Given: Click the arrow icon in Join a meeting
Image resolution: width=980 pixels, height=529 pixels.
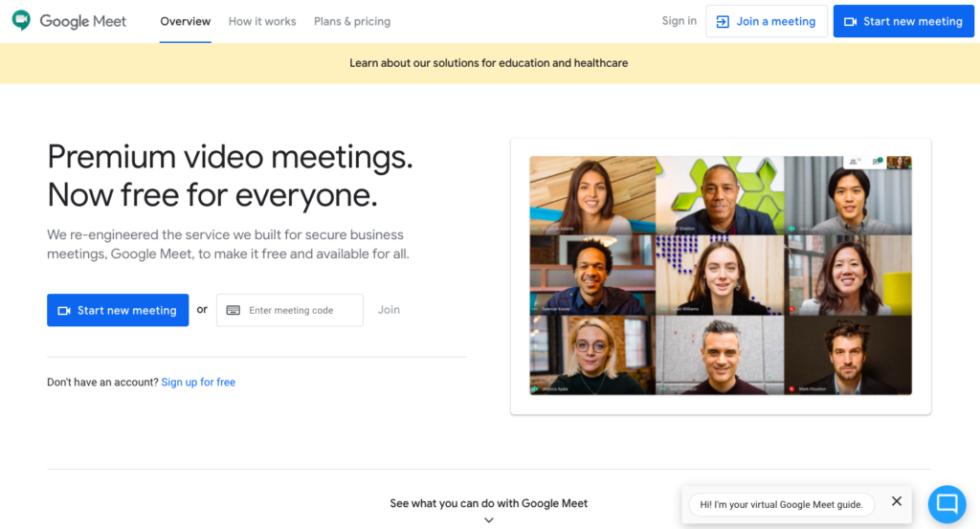Looking at the screenshot, I should pos(722,21).
